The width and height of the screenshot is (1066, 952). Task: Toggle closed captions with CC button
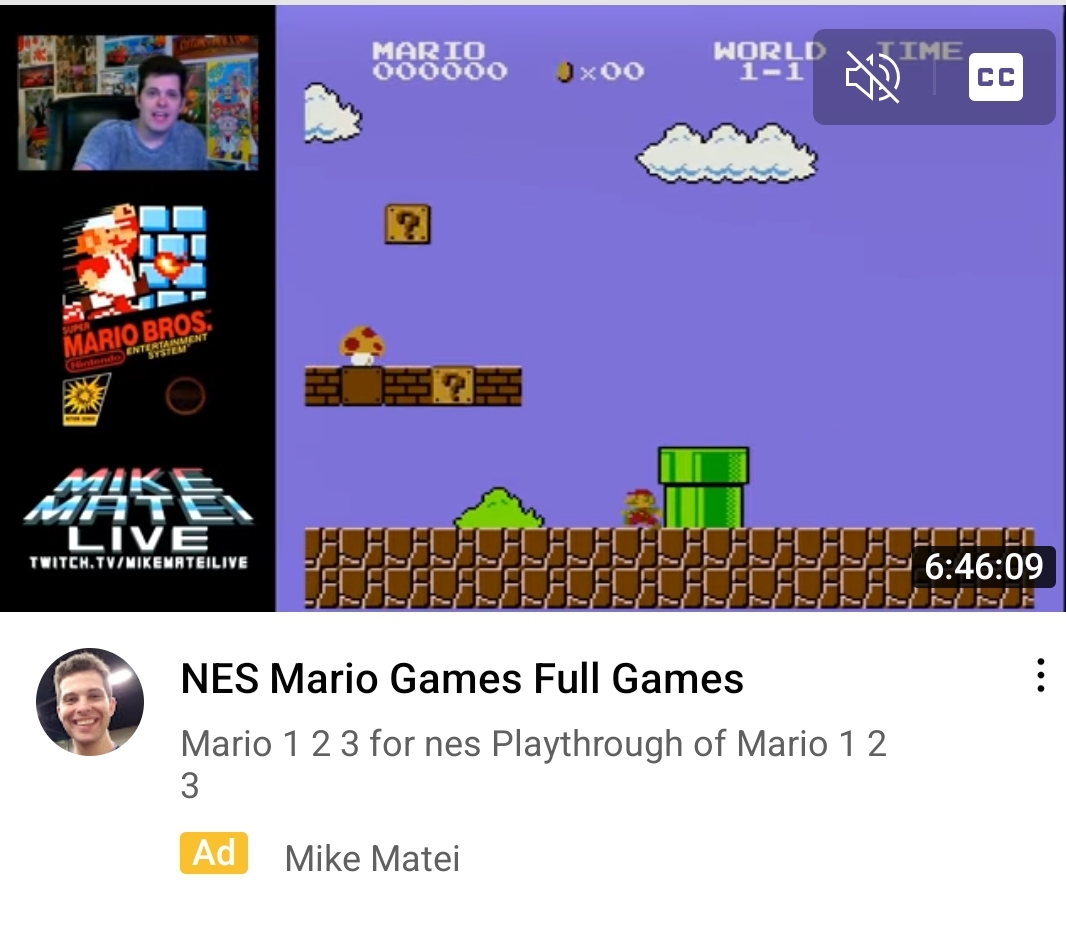995,77
